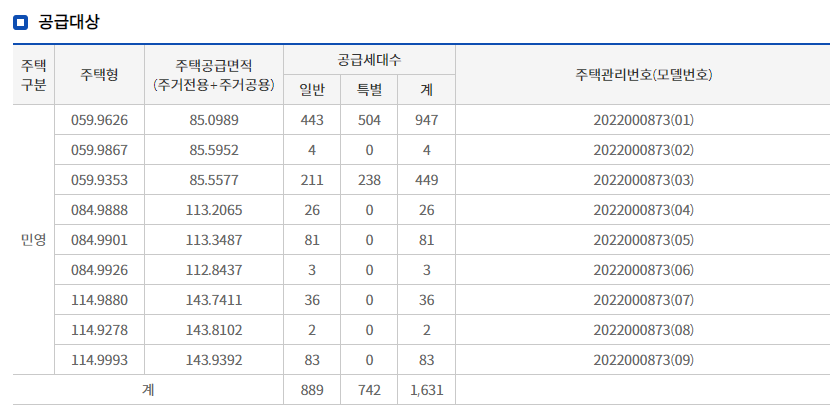
Task: Click supply area value 85.0989
Action: [214, 120]
